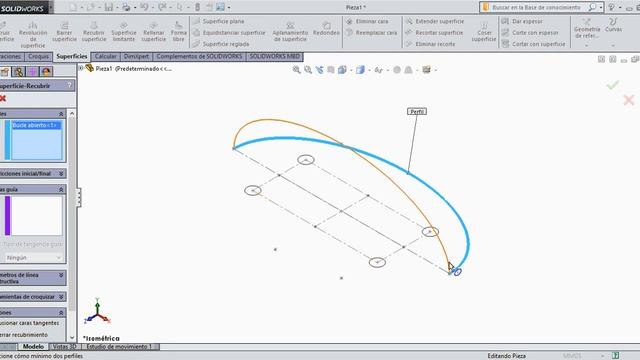The width and height of the screenshot is (640, 360).
Task: Open Superficie-Recubrir help question mark
Action: click(69, 85)
